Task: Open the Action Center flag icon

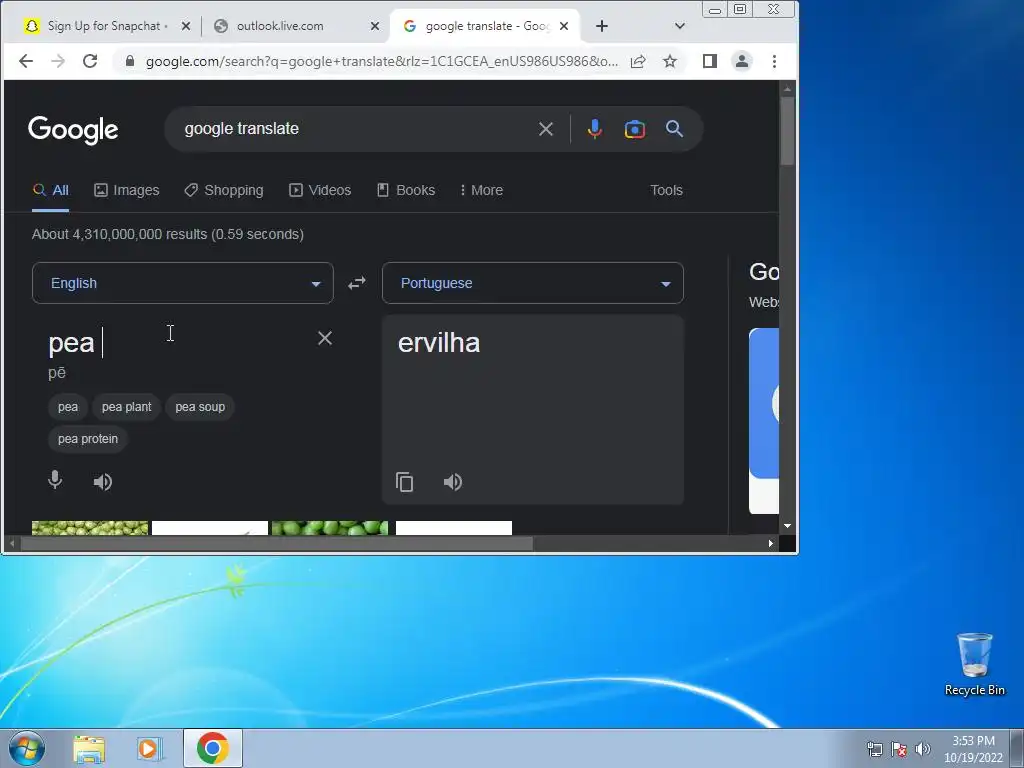Action: pos(899,749)
